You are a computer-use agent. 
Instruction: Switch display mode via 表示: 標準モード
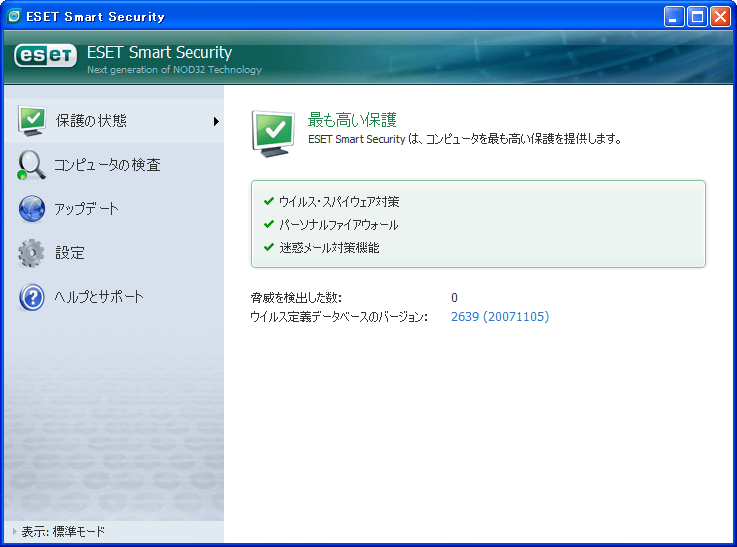click(63, 531)
